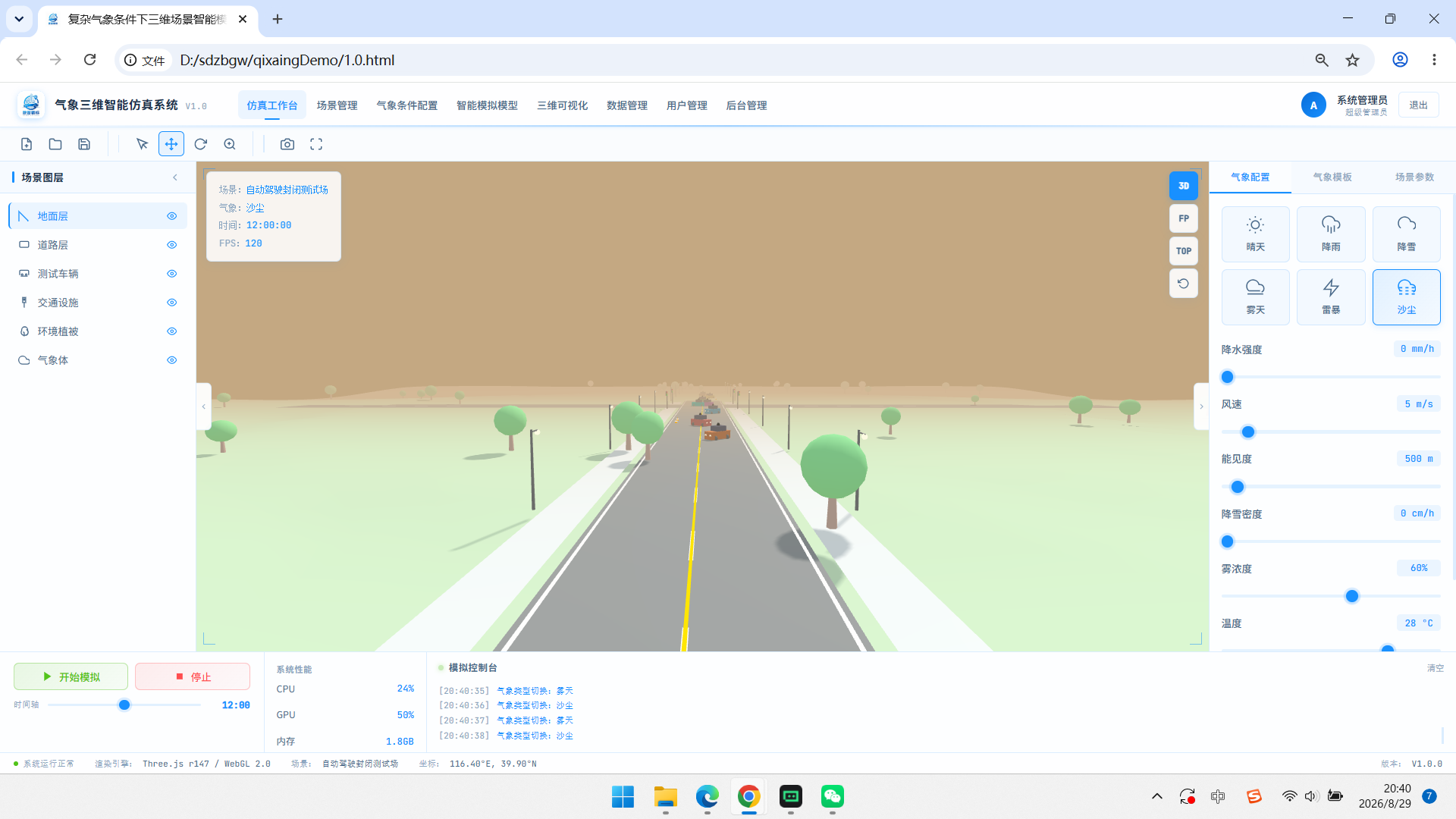Image resolution: width=1456 pixels, height=819 pixels.
Task: Choose the 降雪 snow weather card
Action: 1407,234
